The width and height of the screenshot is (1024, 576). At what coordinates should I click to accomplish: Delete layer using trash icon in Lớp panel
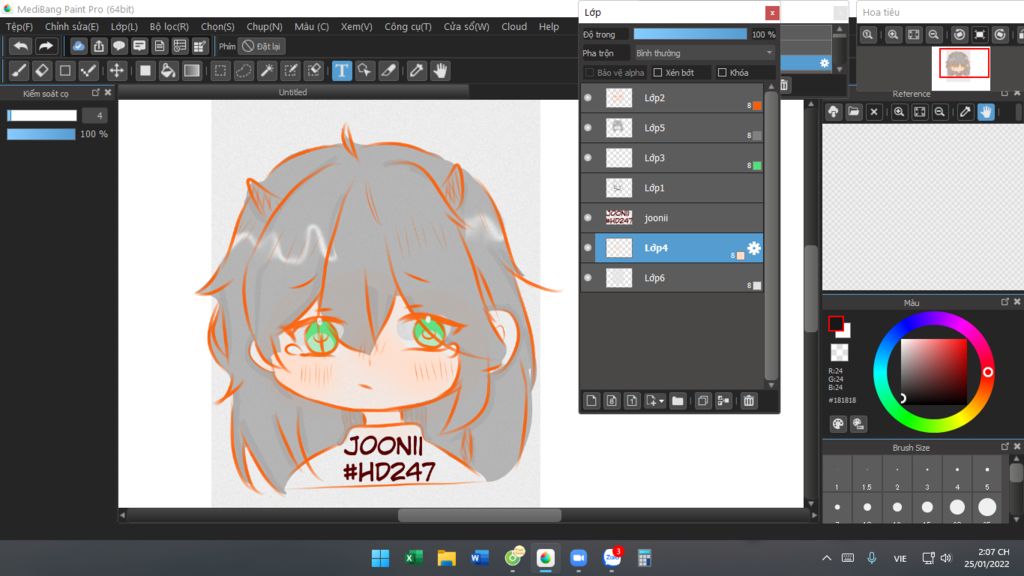click(749, 400)
